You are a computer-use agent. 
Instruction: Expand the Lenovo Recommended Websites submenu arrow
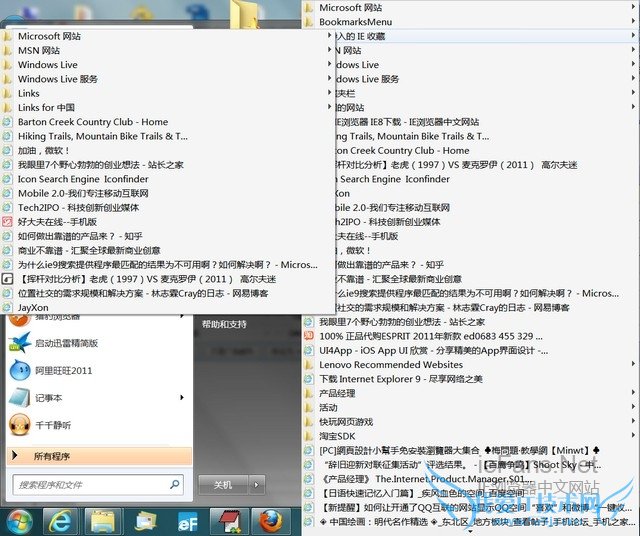click(x=633, y=365)
